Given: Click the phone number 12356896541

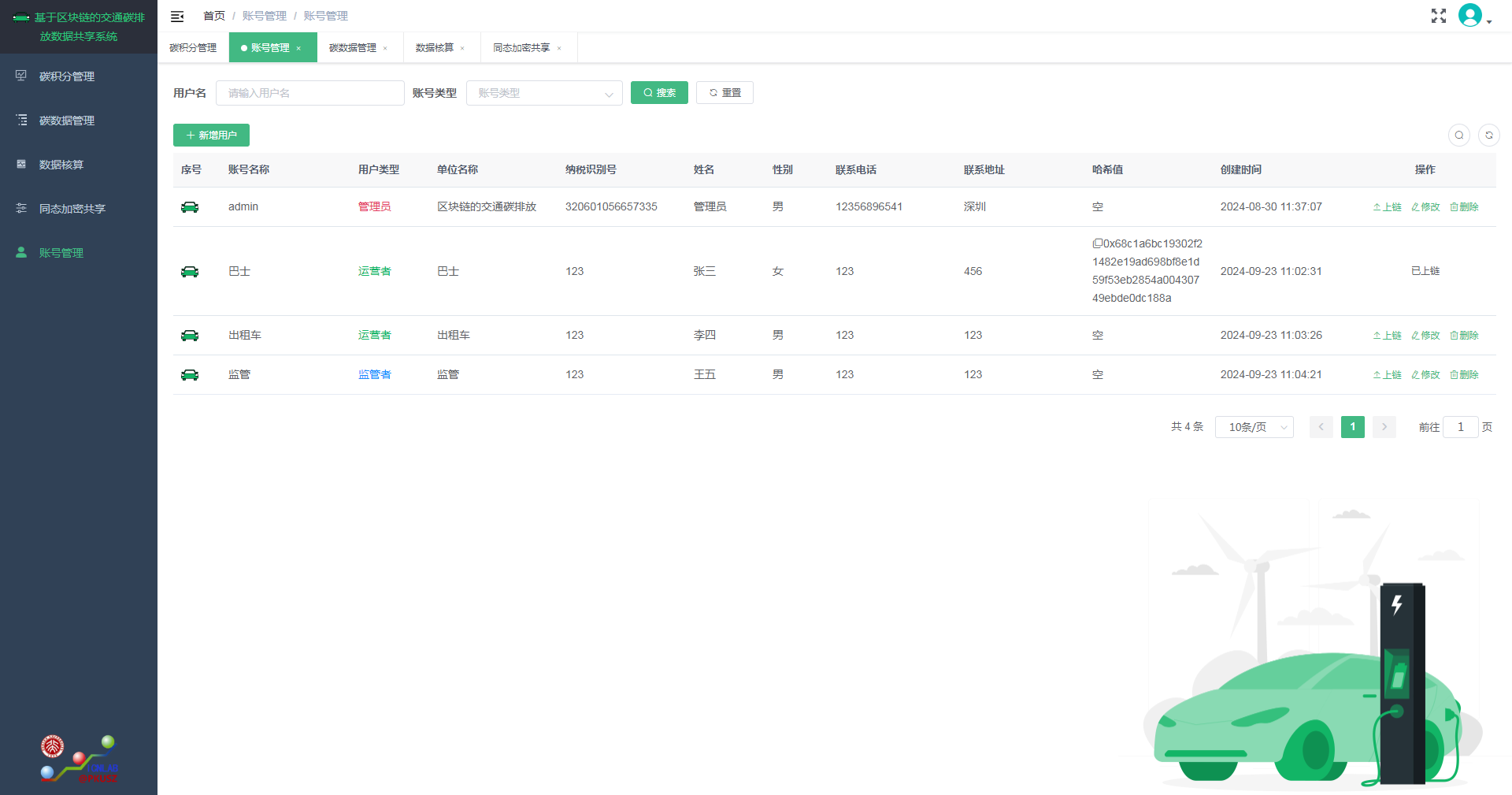Looking at the screenshot, I should coord(869,207).
